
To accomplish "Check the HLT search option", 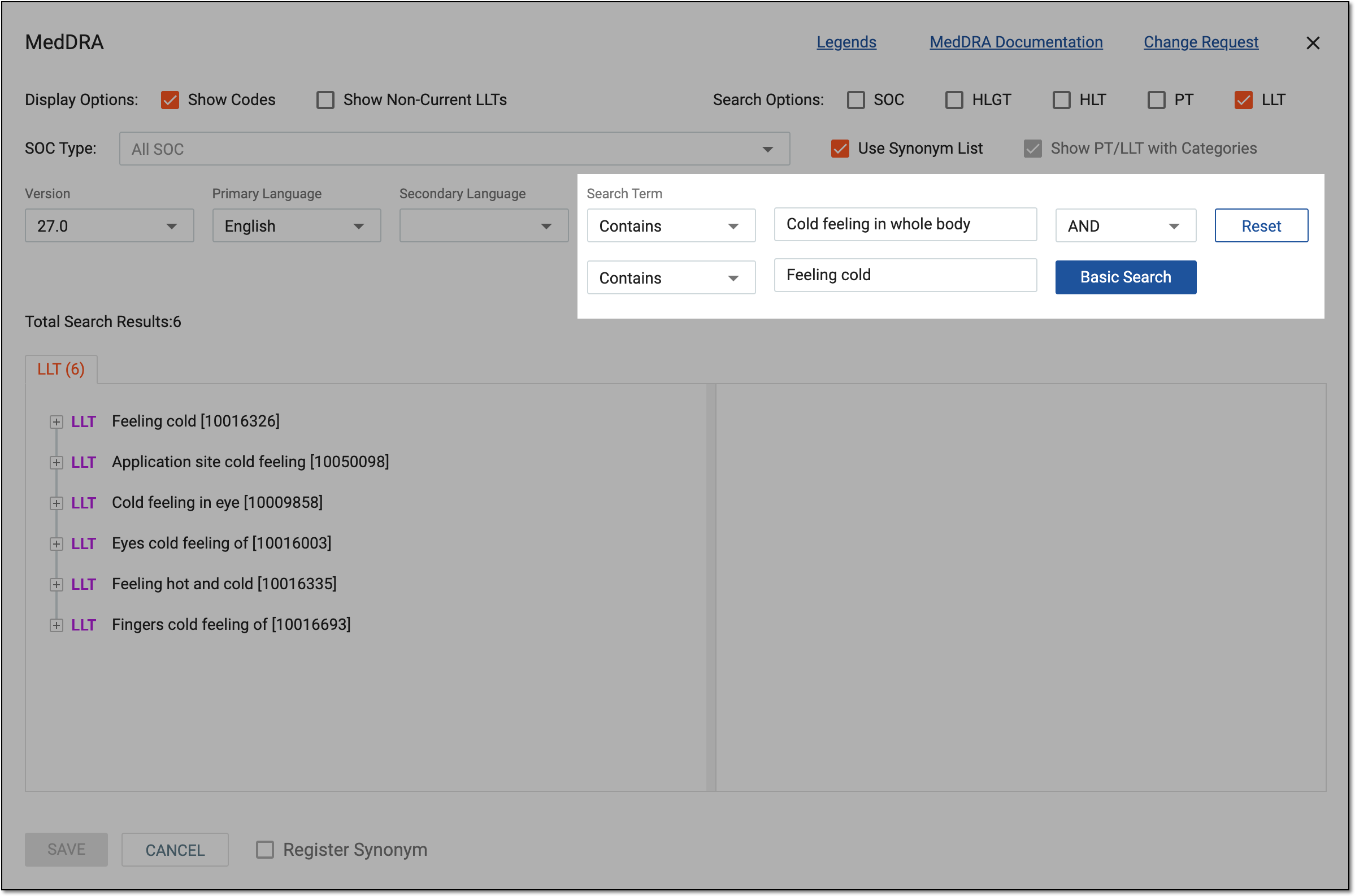I will (x=1061, y=100).
